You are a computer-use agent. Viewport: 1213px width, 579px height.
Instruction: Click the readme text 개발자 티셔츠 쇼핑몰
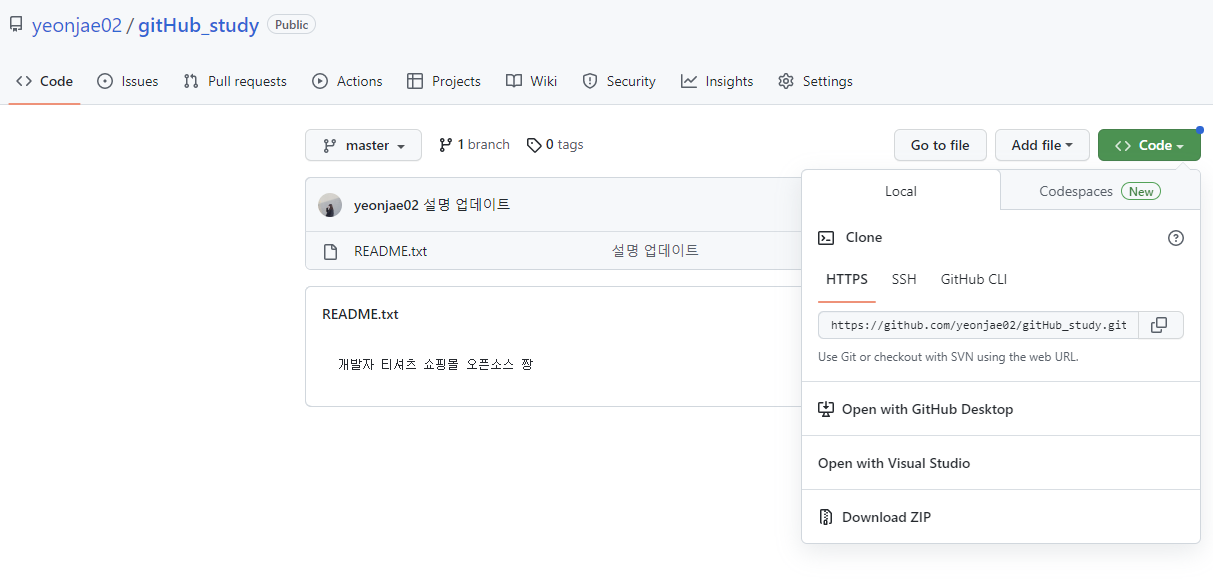coord(398,365)
